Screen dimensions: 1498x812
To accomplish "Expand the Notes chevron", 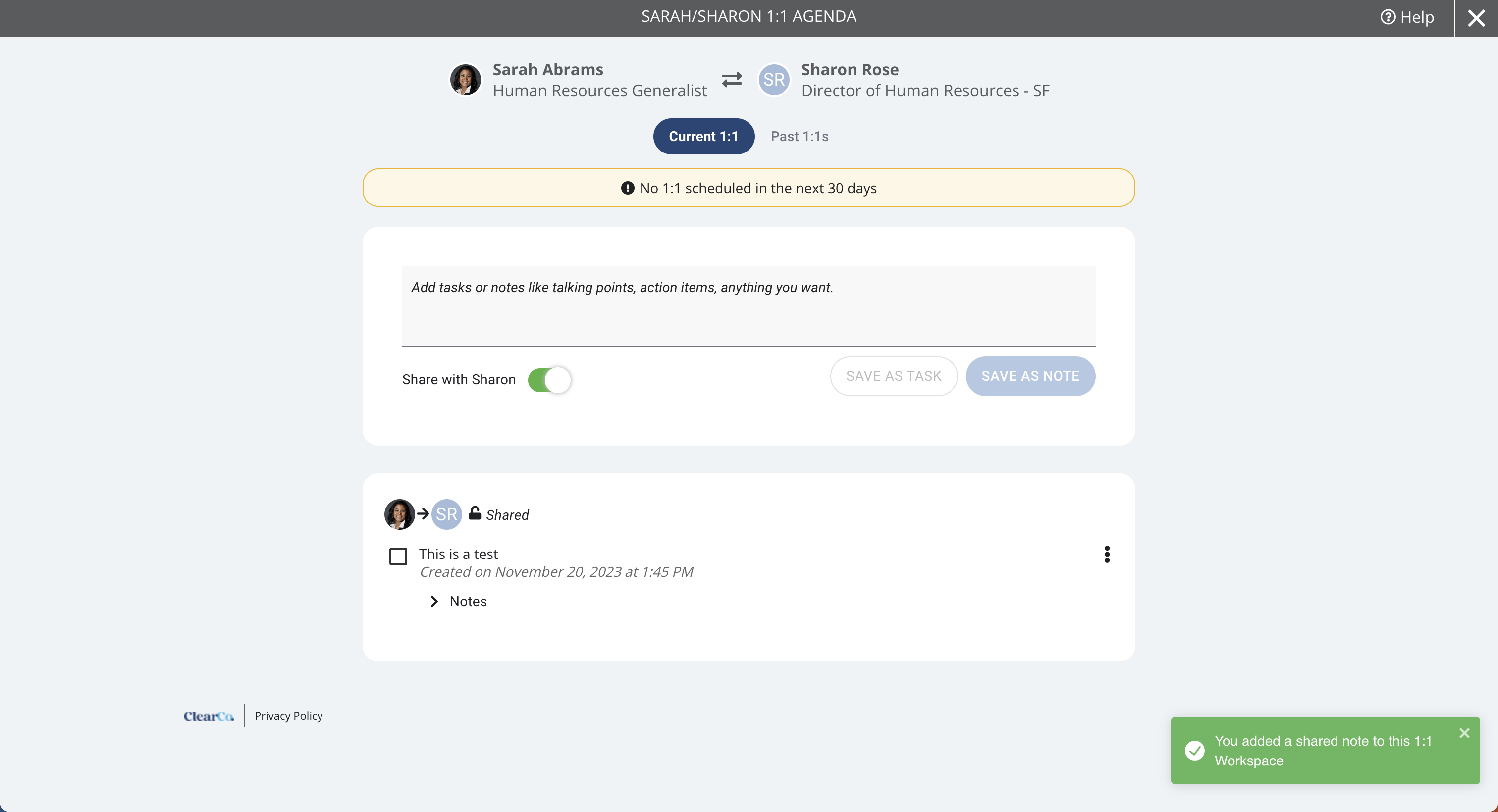I will point(434,601).
